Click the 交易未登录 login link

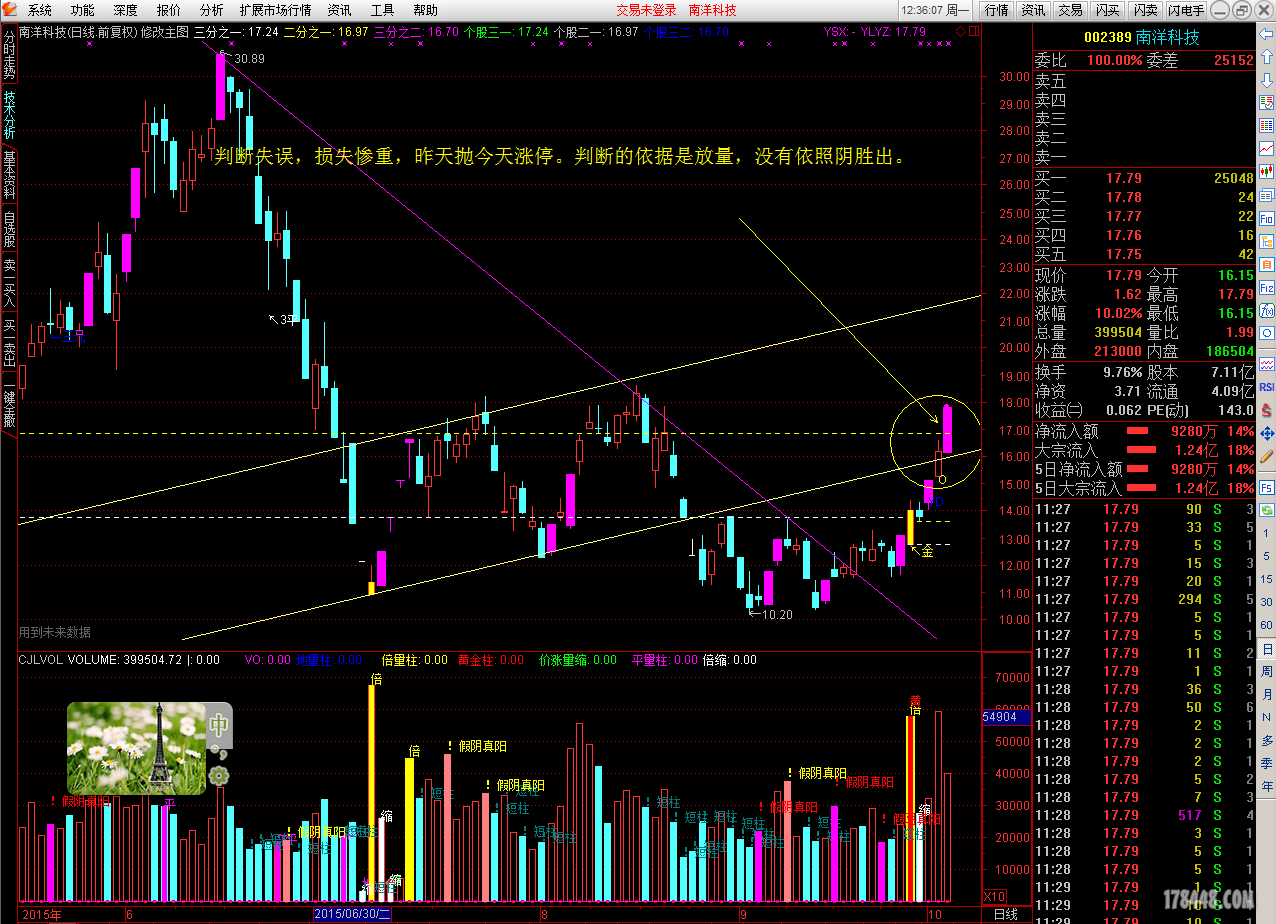(646, 10)
